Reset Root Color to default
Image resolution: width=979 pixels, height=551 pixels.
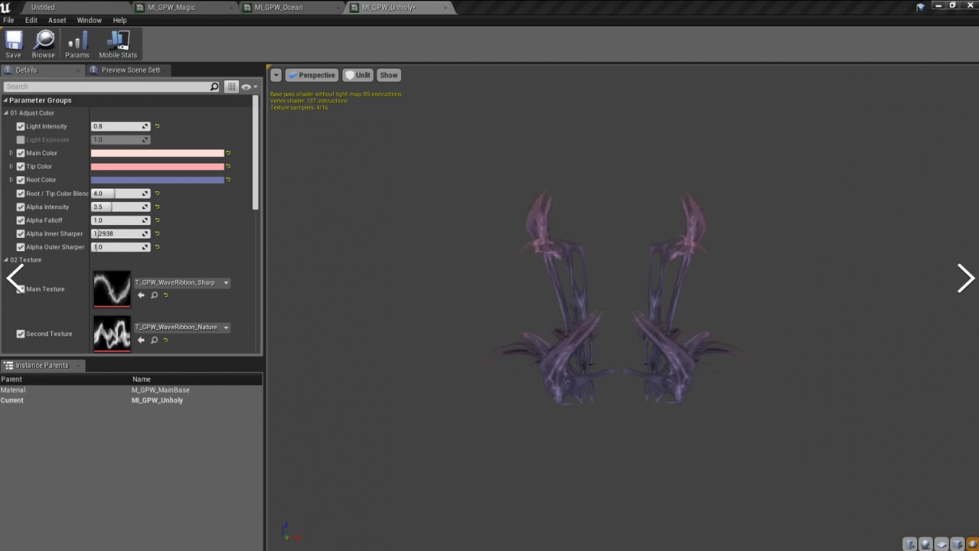229,180
